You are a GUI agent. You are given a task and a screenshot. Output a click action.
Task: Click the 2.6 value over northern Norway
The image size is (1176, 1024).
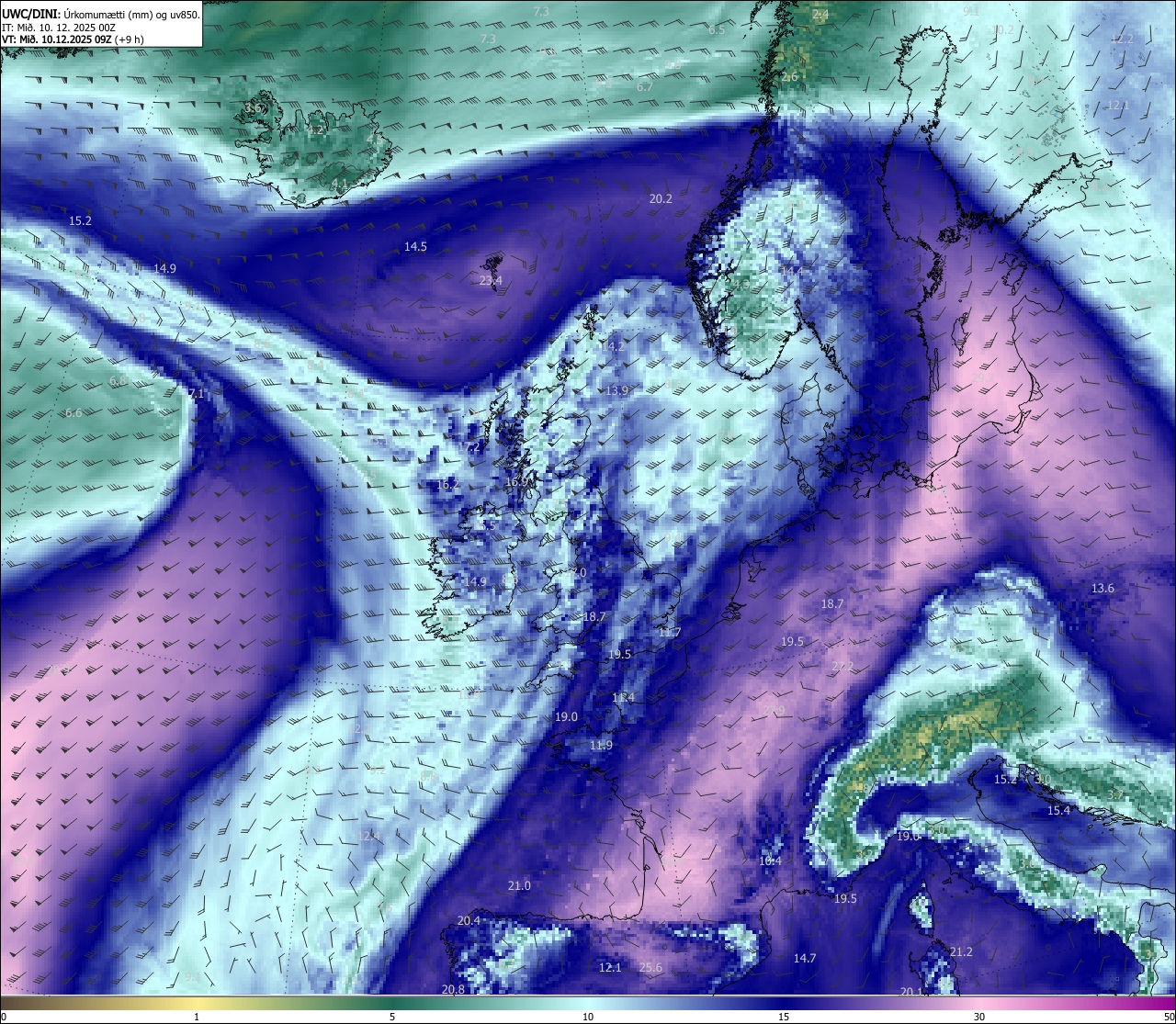(790, 77)
